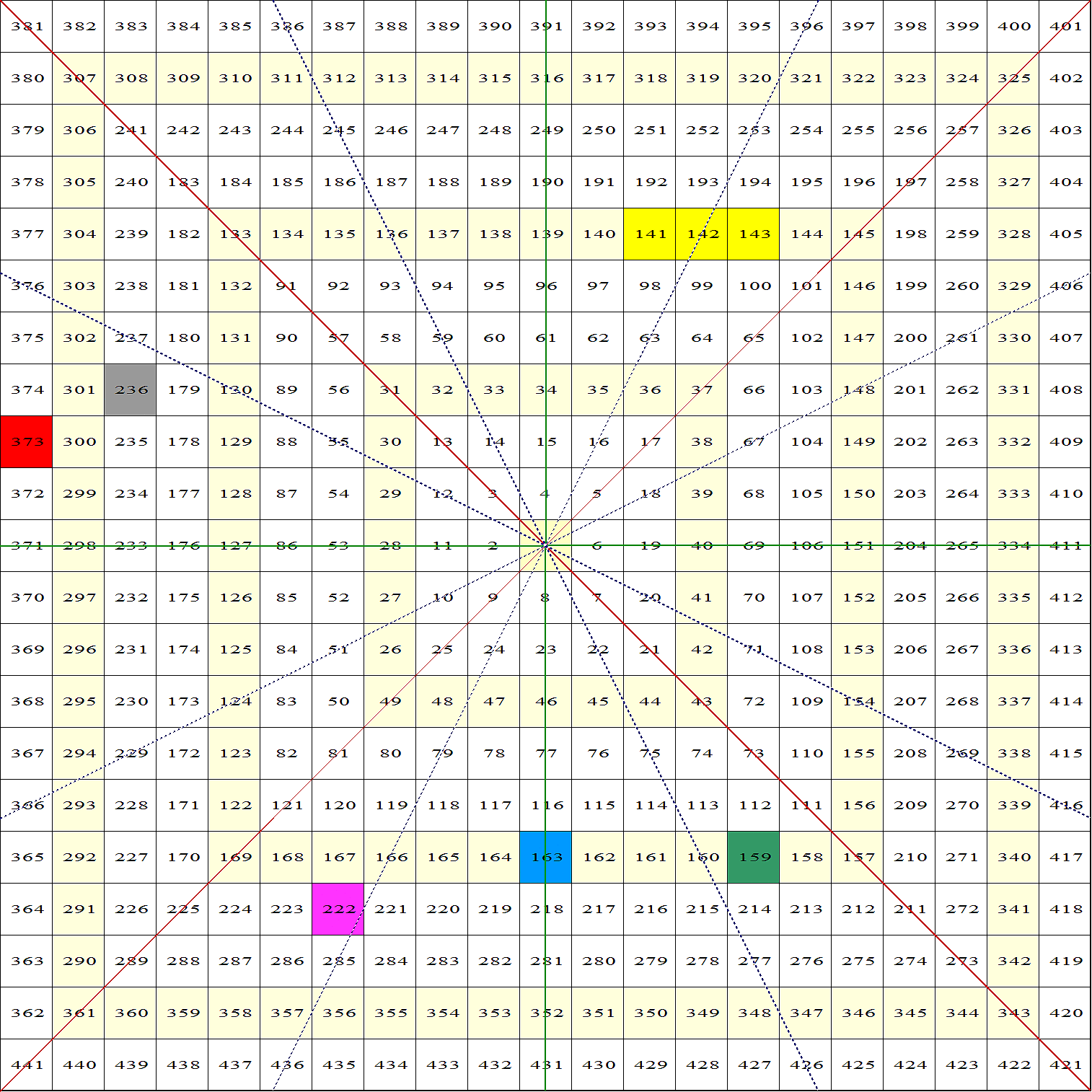Select cell number 207
Viewport: 1092px width, 1092px height.
(909, 701)
